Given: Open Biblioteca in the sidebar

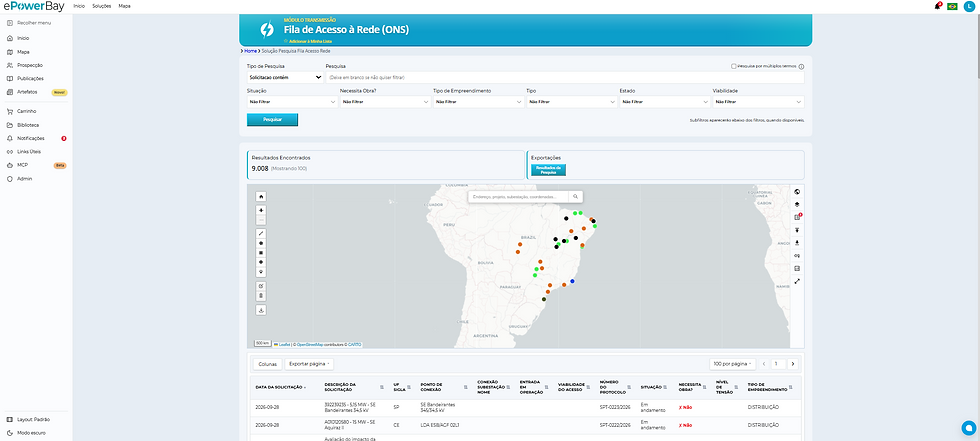Looking at the screenshot, I should [28, 125].
